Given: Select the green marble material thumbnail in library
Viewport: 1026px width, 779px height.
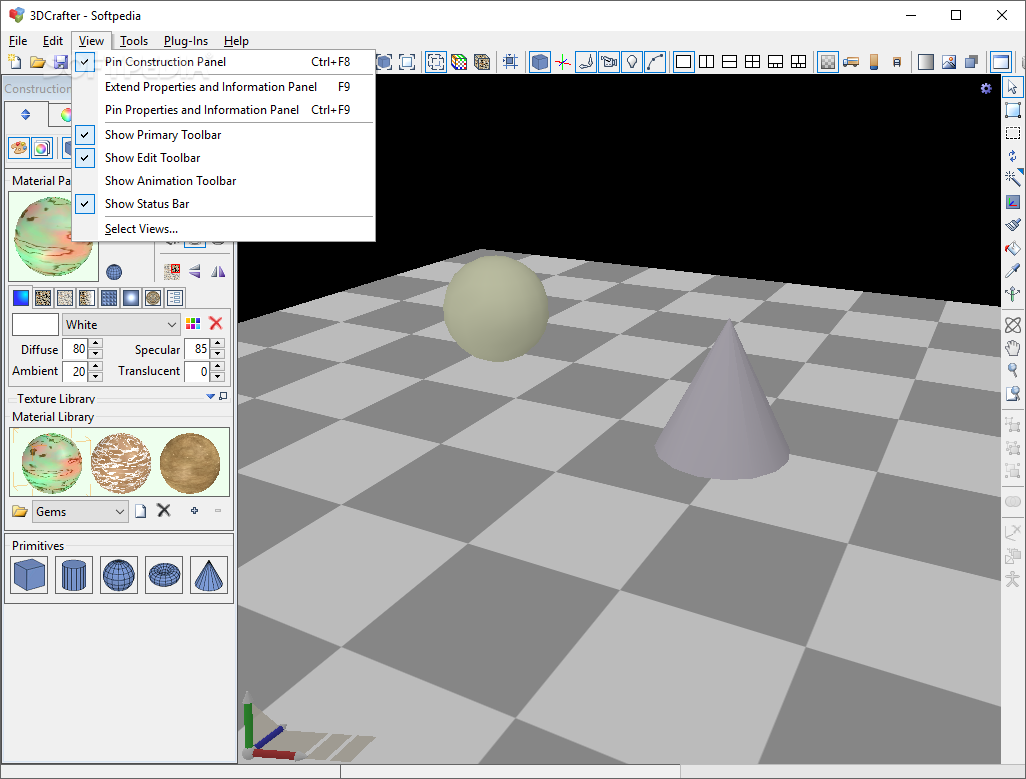Looking at the screenshot, I should point(52,463).
